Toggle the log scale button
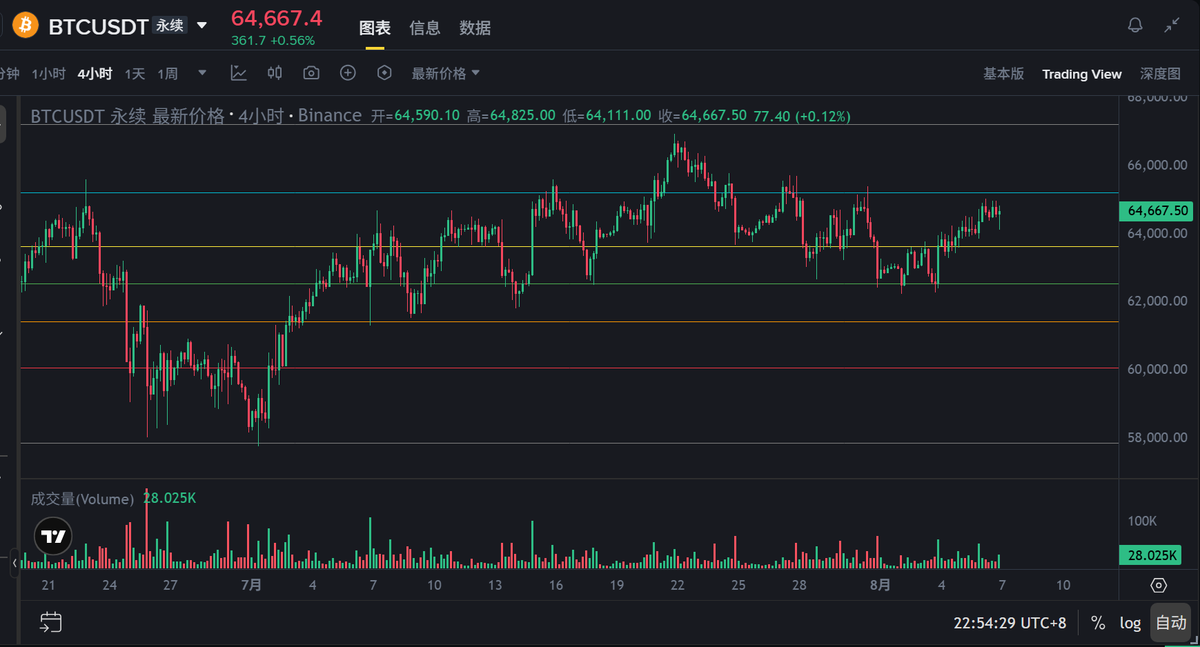 (x=1130, y=623)
